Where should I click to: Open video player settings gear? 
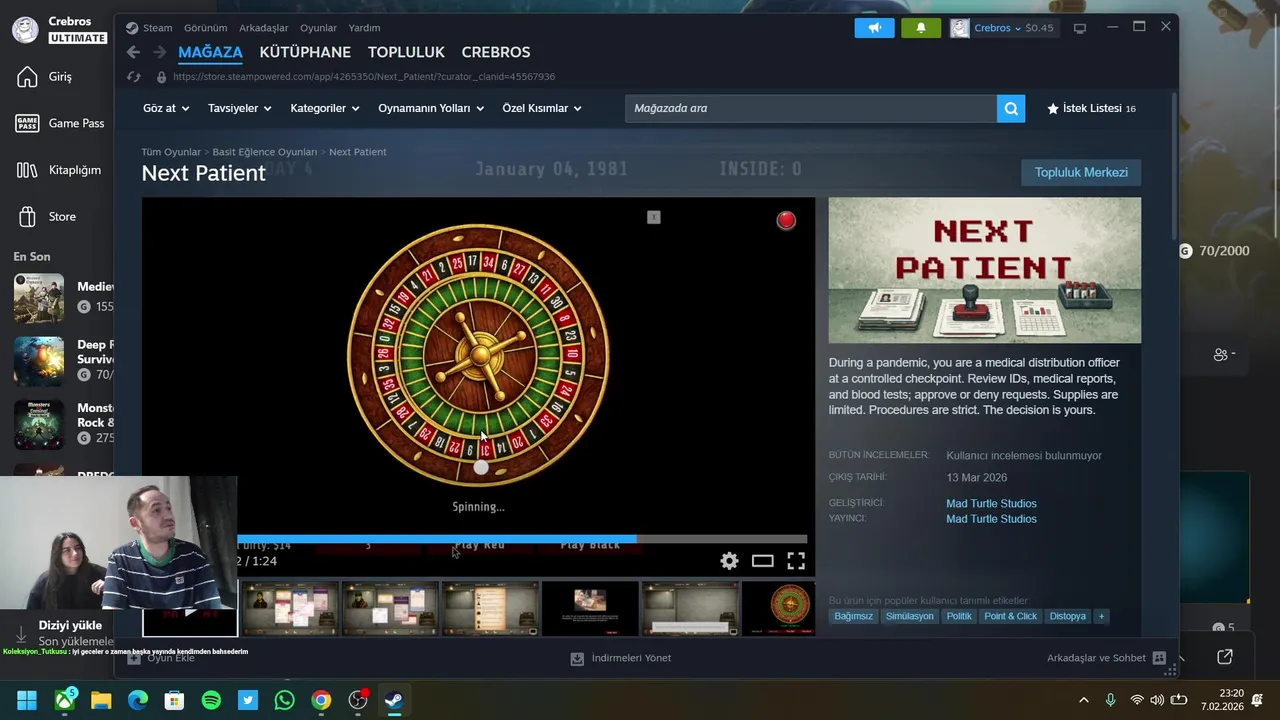click(729, 561)
